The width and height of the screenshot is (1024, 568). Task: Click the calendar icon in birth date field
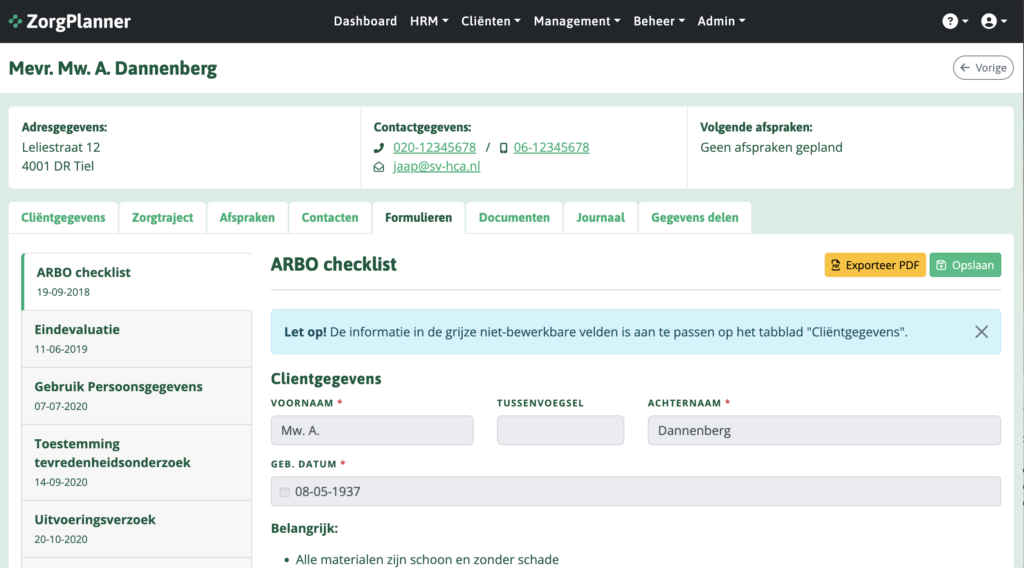tap(284, 492)
